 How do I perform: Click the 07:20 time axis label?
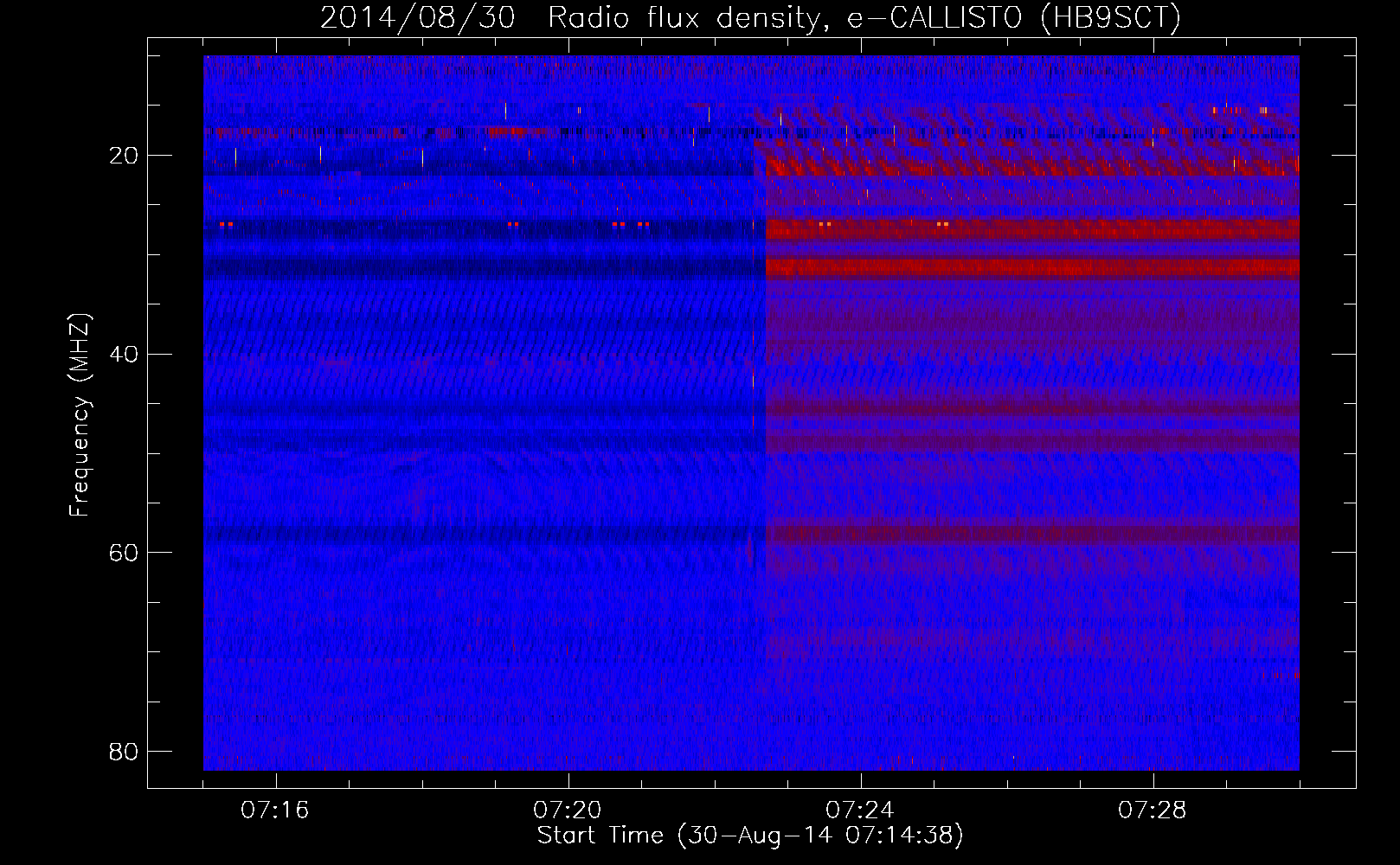[x=568, y=811]
